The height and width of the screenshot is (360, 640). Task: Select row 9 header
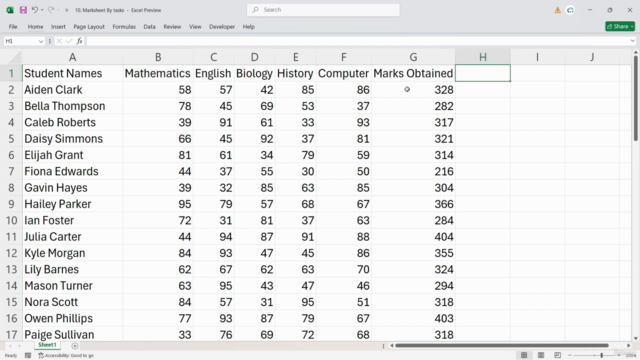[x=11, y=204]
